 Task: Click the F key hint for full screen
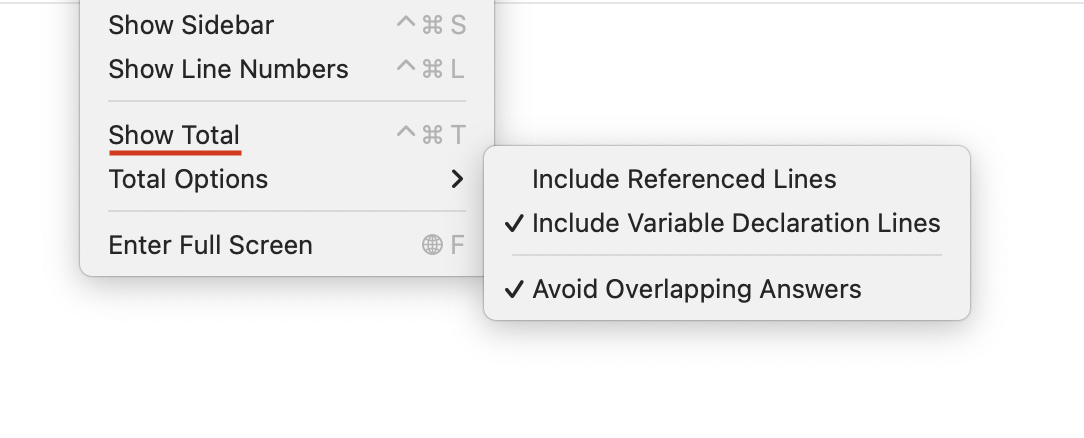click(x=458, y=245)
